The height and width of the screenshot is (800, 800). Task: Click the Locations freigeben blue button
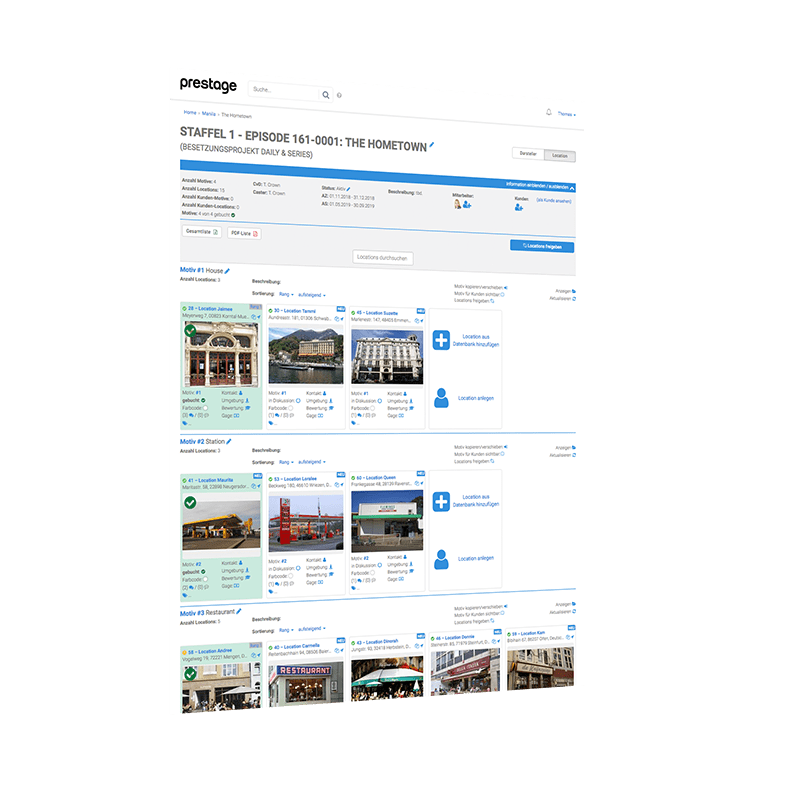click(x=542, y=246)
